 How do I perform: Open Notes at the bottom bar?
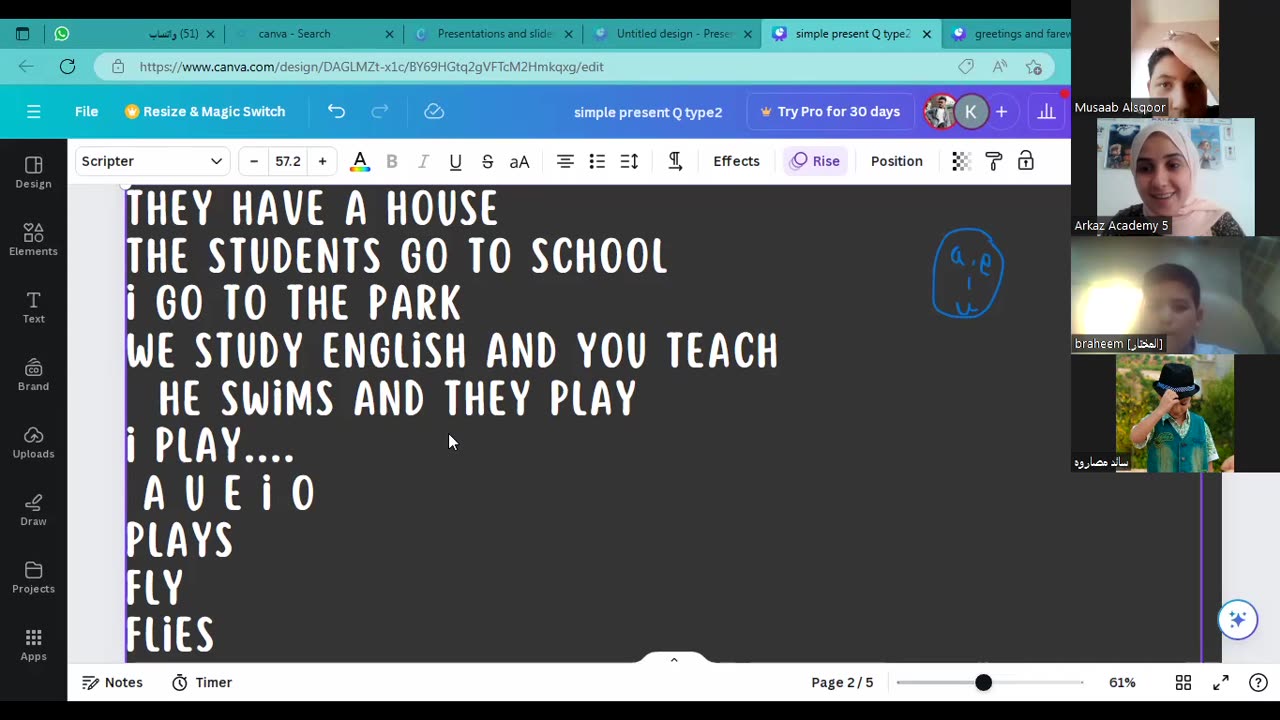coord(112,682)
